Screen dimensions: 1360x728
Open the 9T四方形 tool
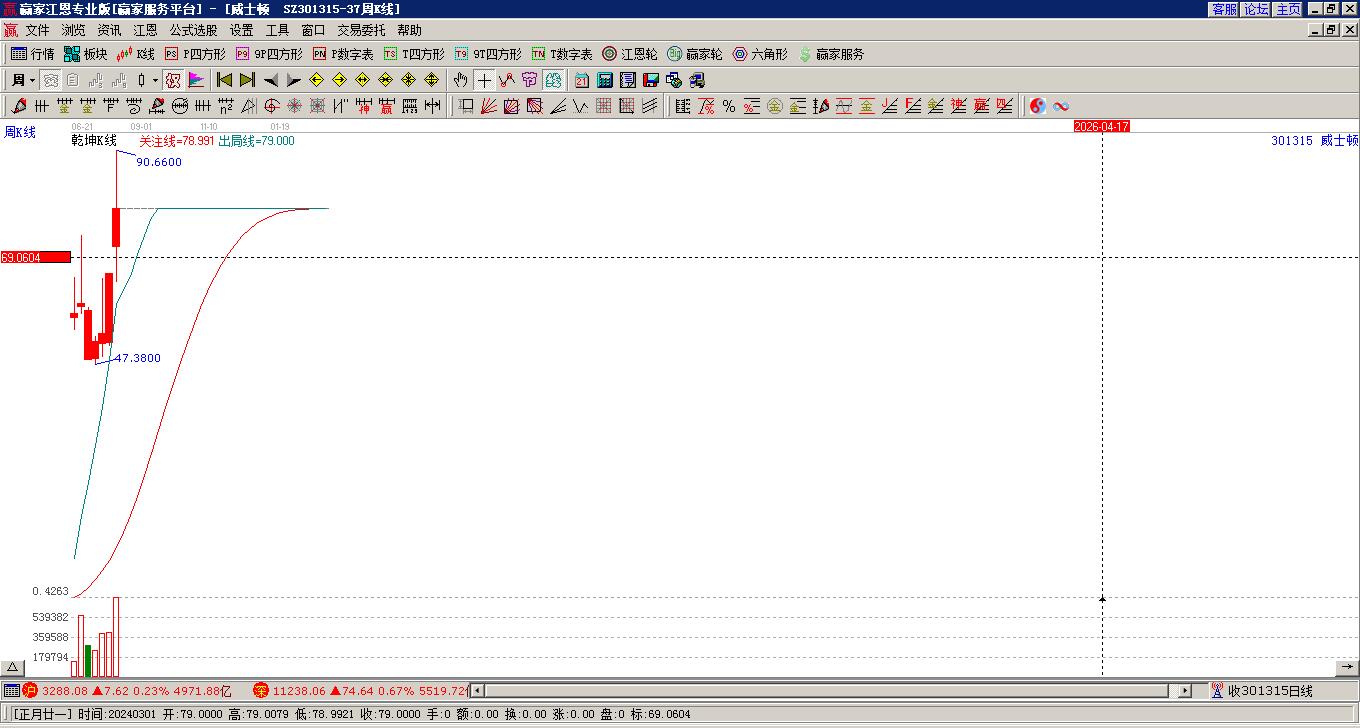pos(488,54)
